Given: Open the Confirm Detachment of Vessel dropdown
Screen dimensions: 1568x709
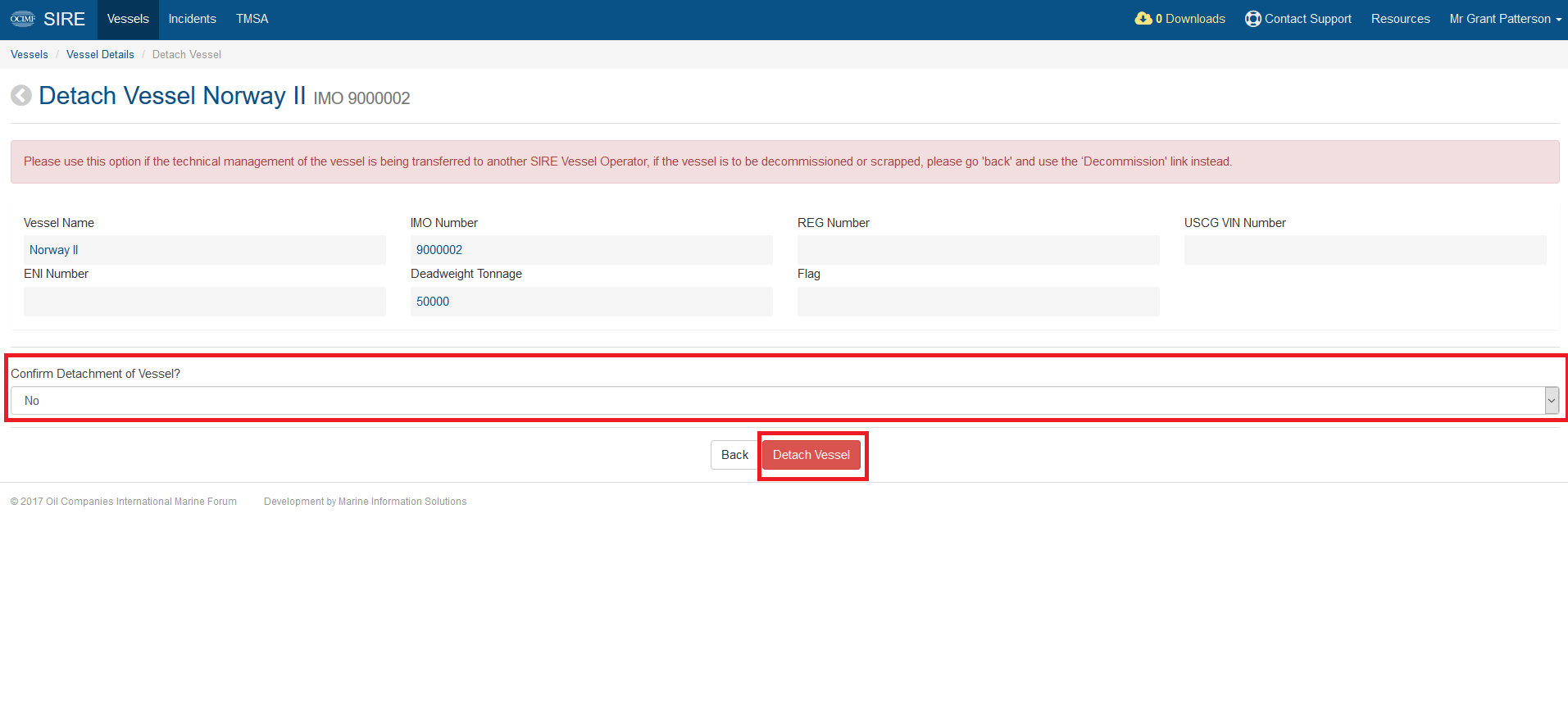Looking at the screenshot, I should pyautogui.click(x=784, y=401).
